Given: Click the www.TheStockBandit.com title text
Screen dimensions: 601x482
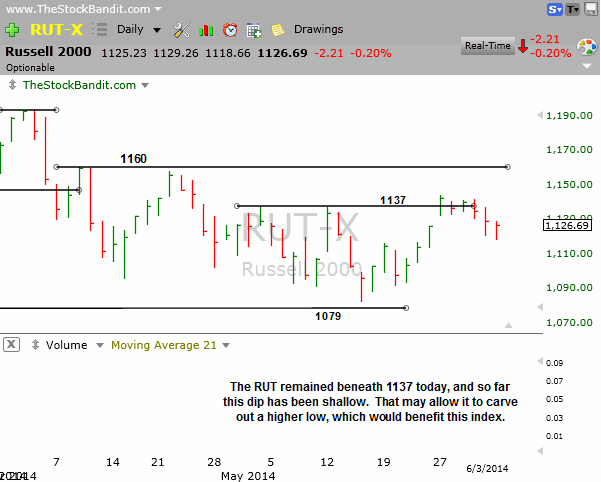Looking at the screenshot, I should point(78,9).
